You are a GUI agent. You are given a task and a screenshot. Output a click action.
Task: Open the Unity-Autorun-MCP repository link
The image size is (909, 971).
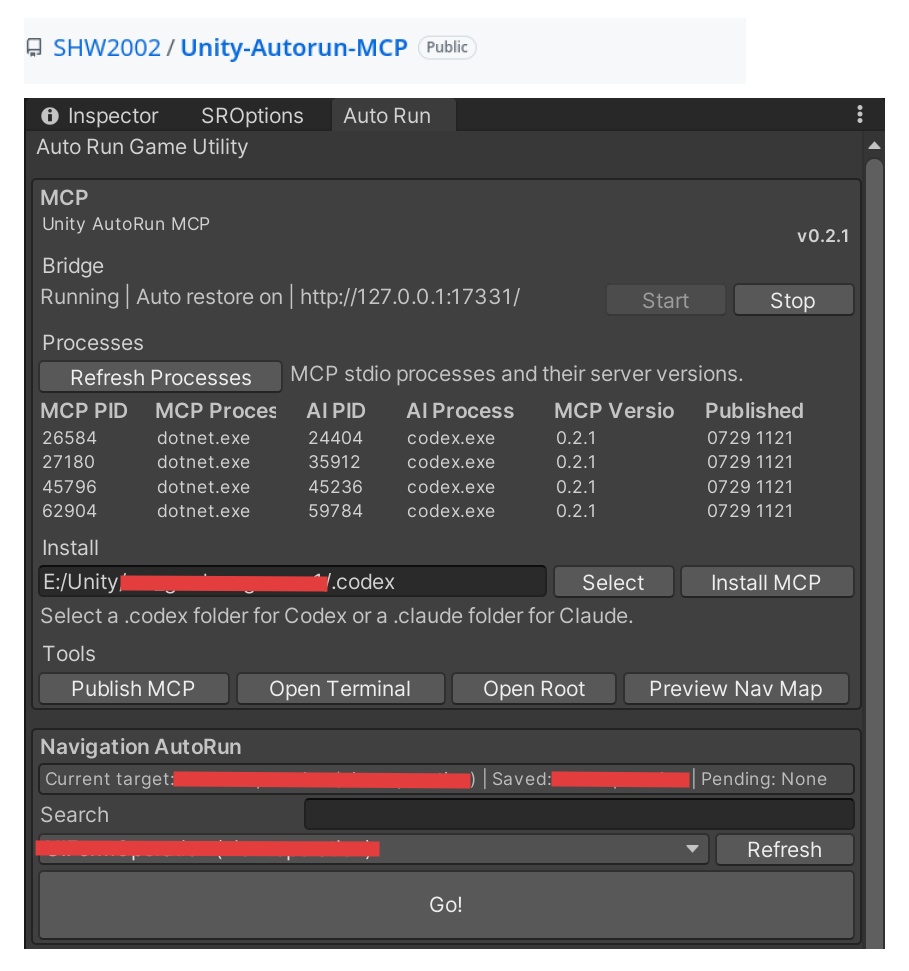[294, 48]
